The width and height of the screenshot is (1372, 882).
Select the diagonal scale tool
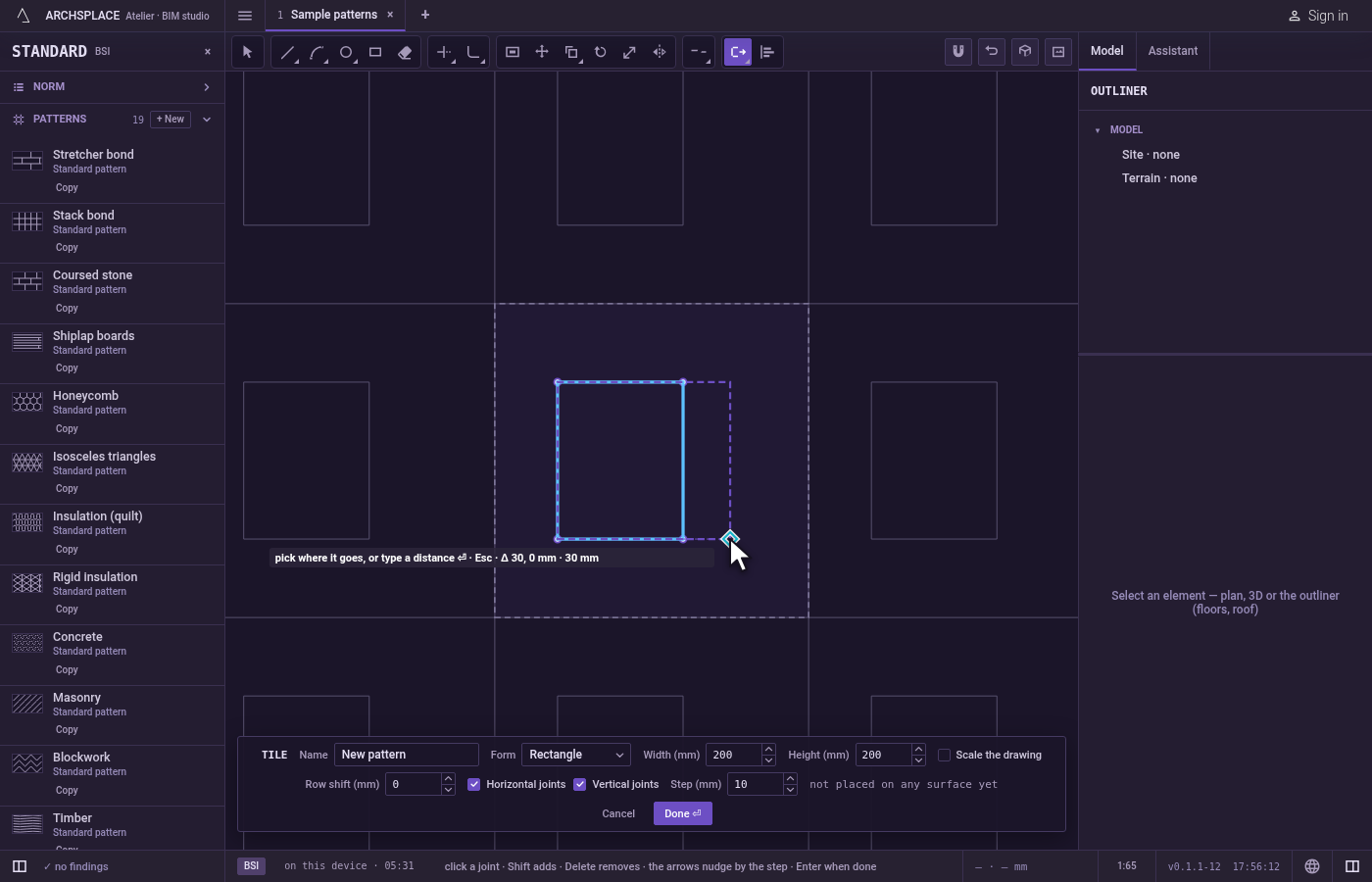click(630, 52)
